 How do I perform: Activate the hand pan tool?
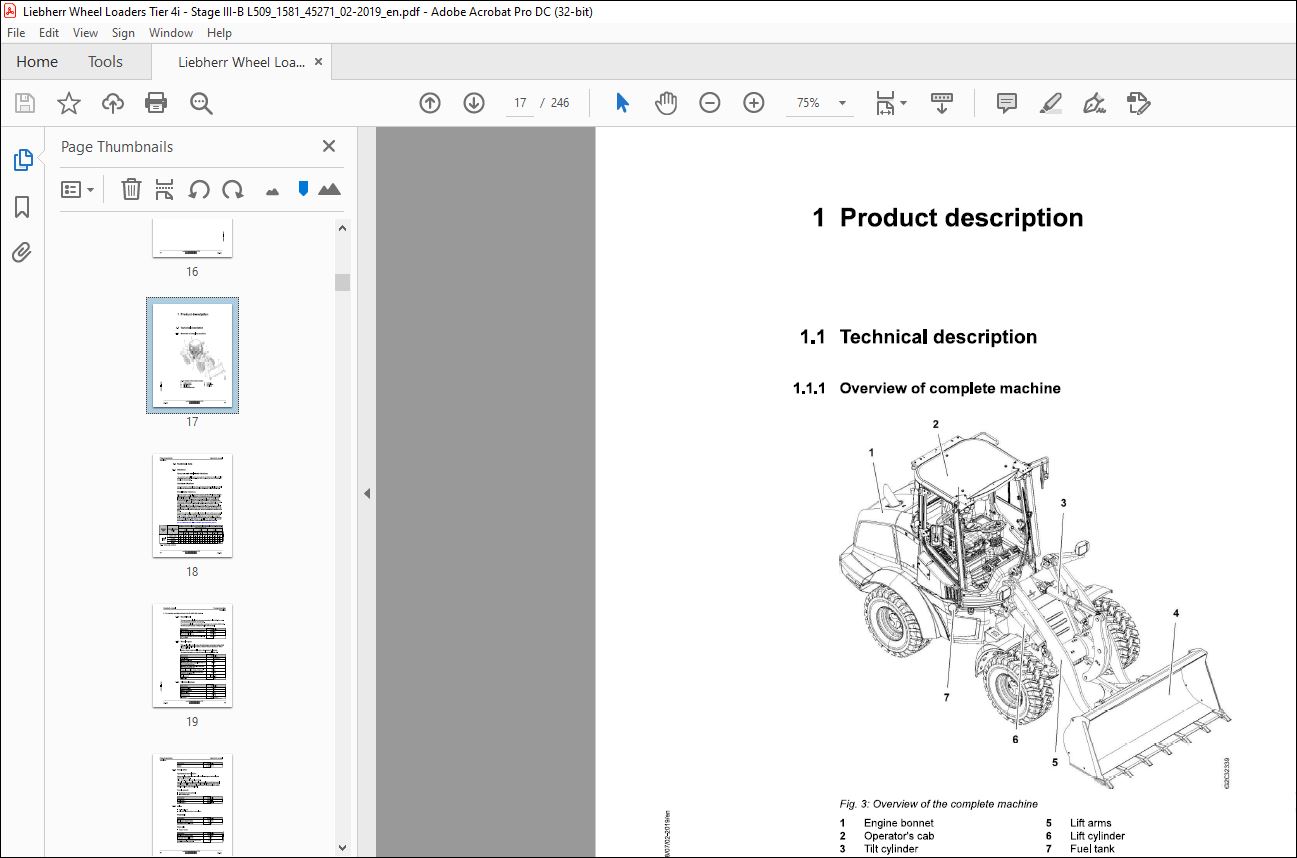coord(666,103)
